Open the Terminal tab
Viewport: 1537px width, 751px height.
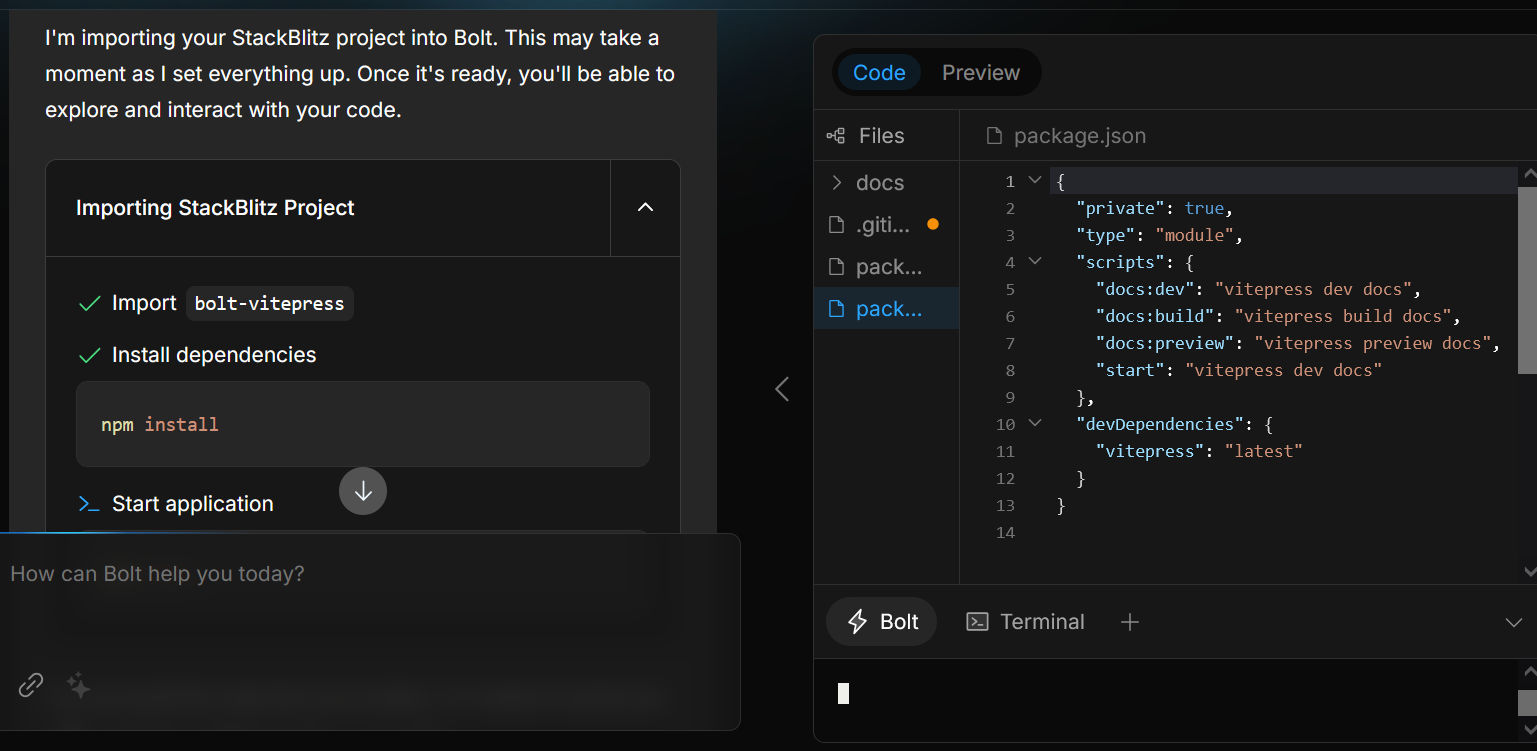point(1025,622)
